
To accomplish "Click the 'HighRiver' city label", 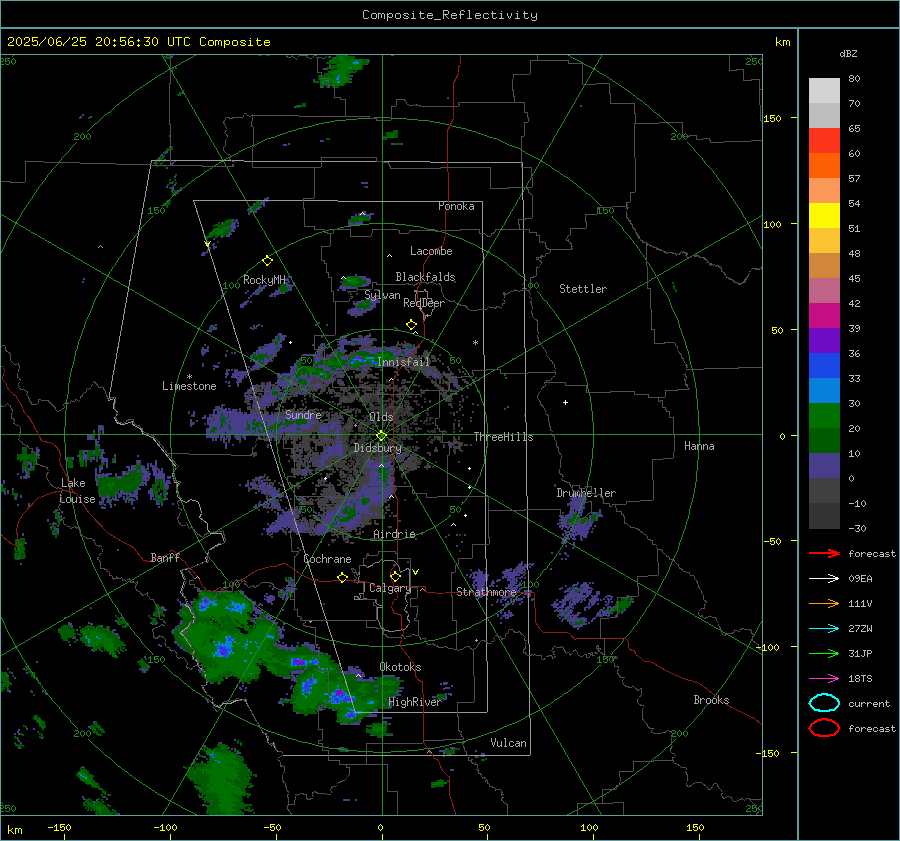I will (x=414, y=702).
